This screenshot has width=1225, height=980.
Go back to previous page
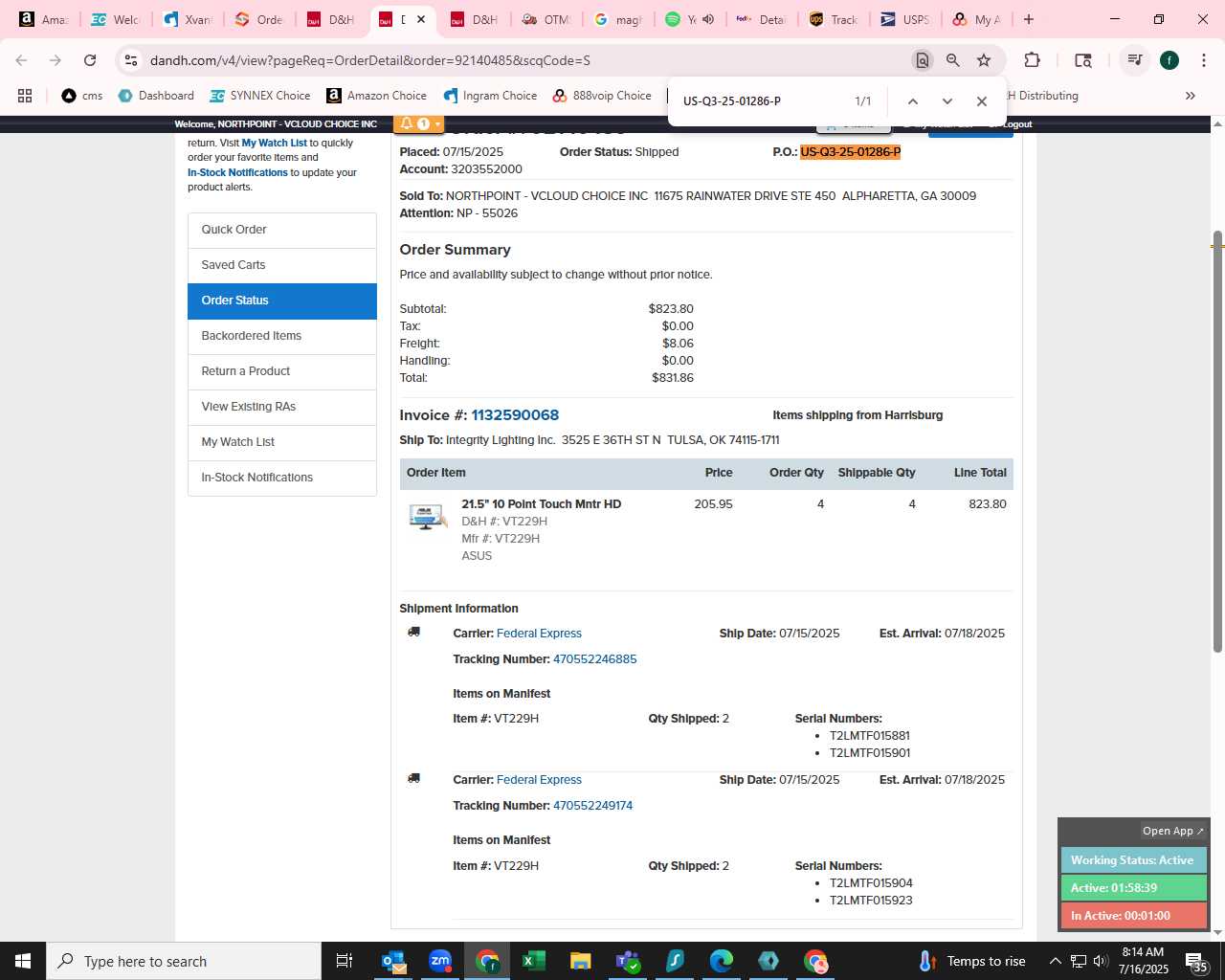tap(21, 60)
